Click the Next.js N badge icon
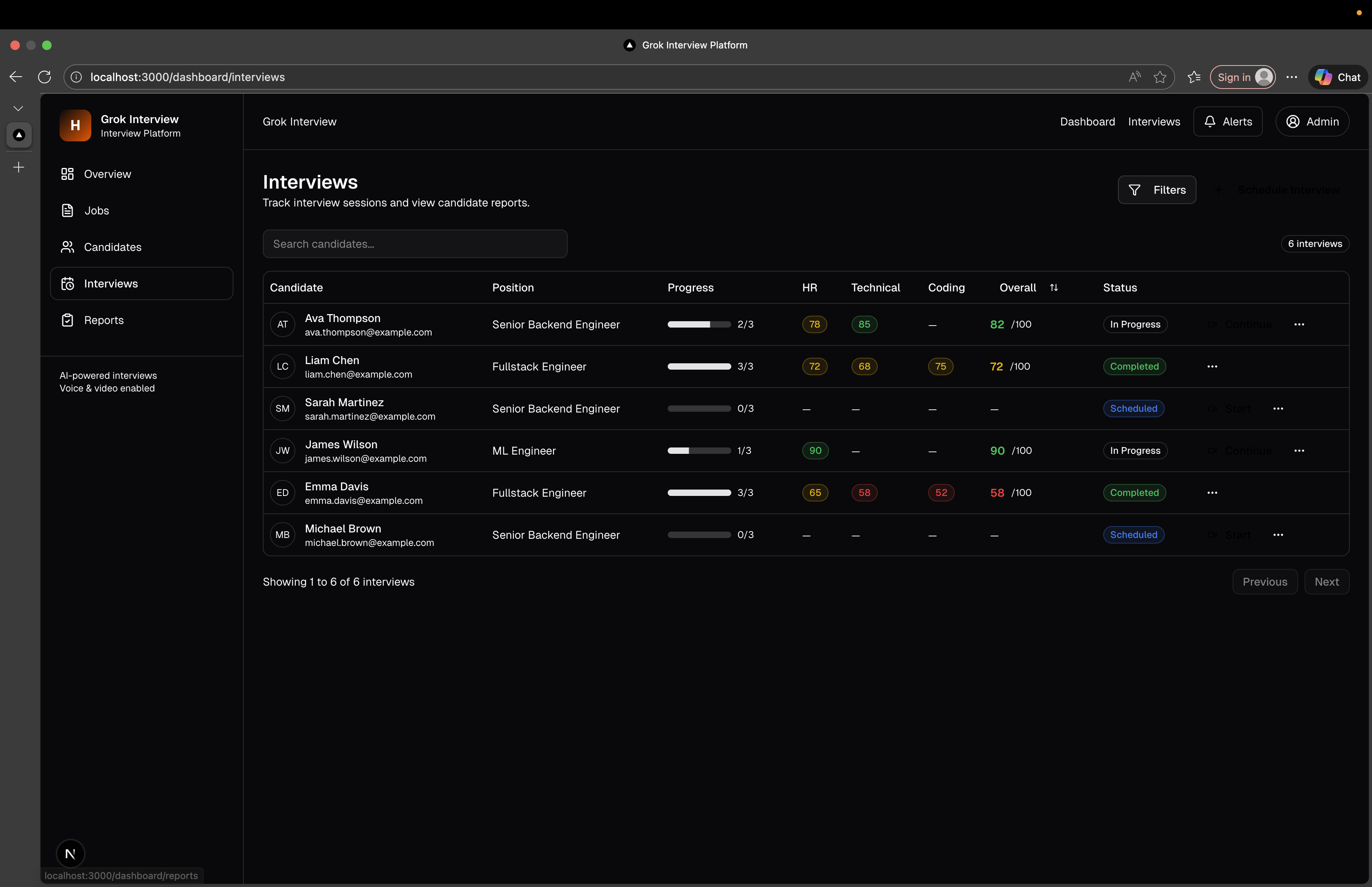The image size is (1372, 887). tap(70, 854)
